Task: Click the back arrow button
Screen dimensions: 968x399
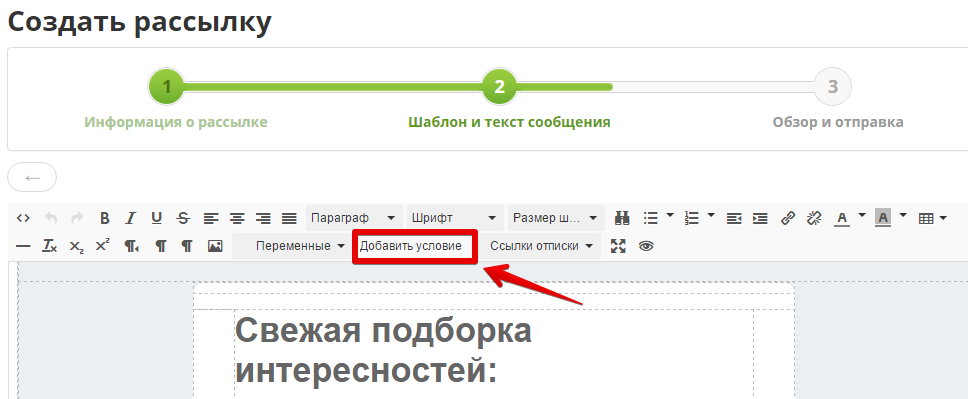Action: pos(32,177)
